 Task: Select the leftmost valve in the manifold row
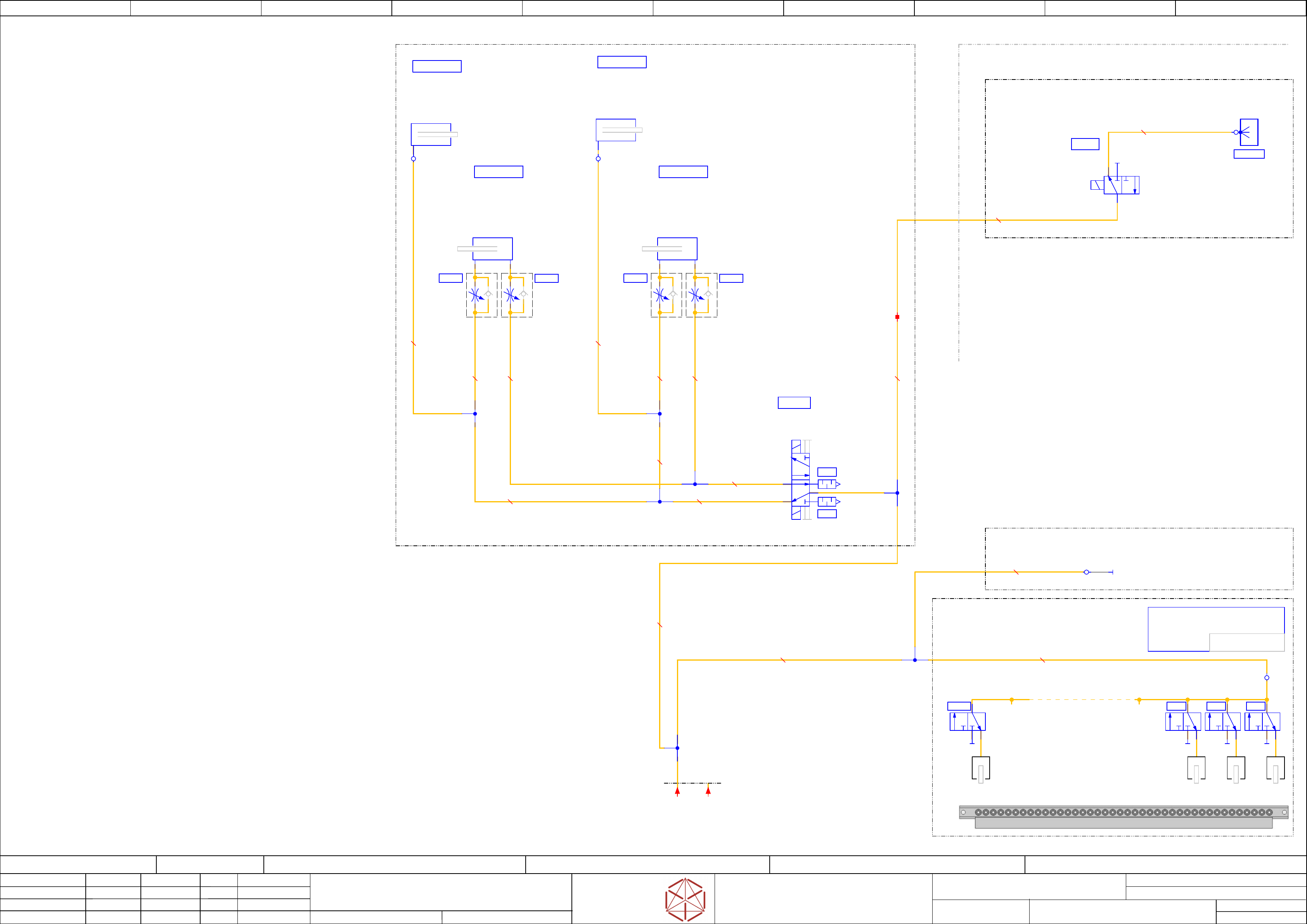coord(967,722)
